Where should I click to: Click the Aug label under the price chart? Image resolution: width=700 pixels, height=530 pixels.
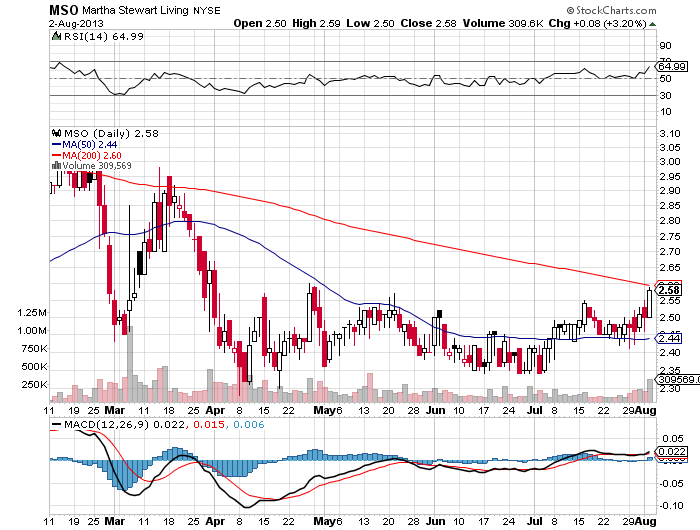click(646, 410)
